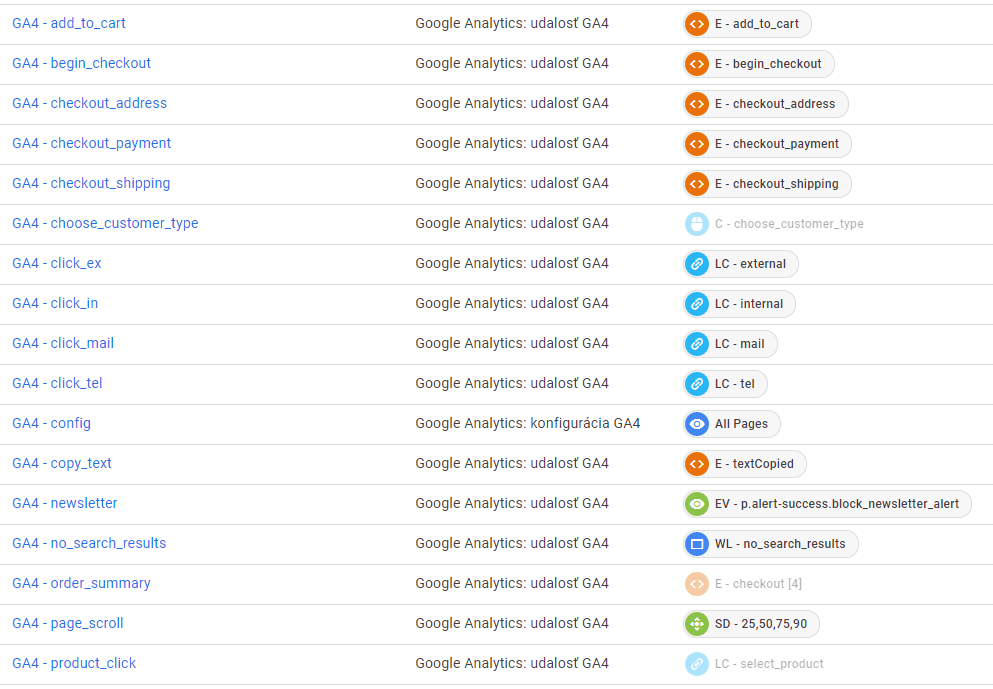Click the tag type text in page_scroll row
Screen dimensions: 993x689
pyautogui.click(x=512, y=623)
